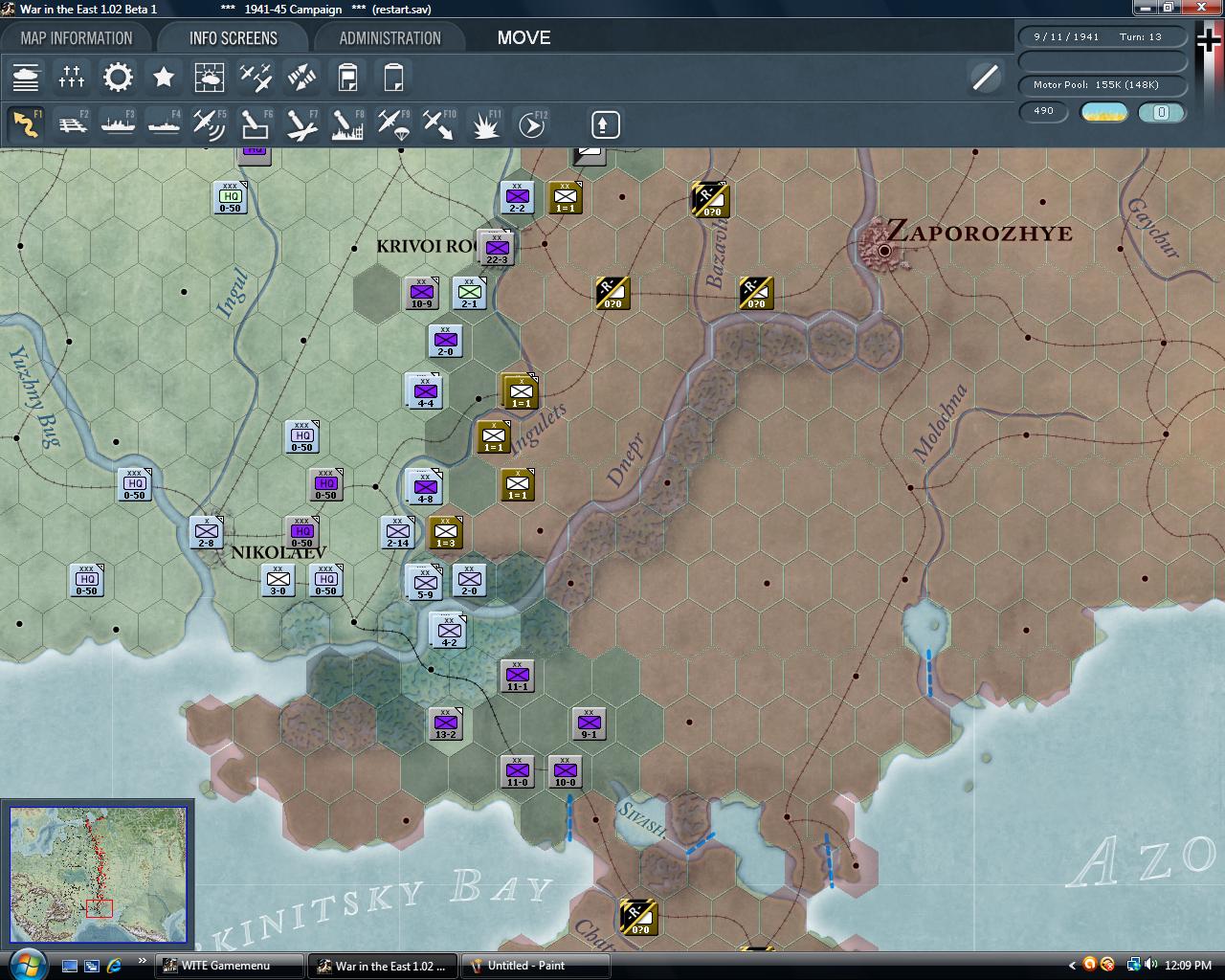Select the 9-1 division counter

(x=590, y=724)
